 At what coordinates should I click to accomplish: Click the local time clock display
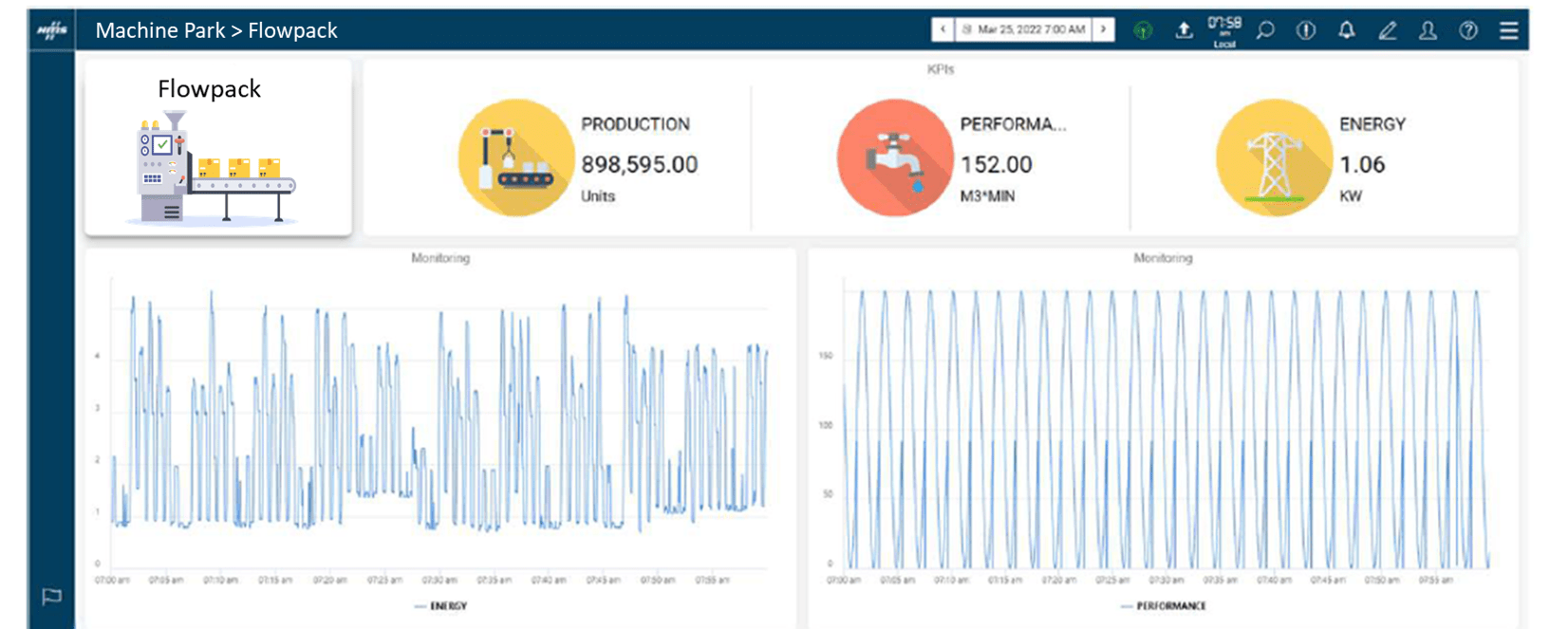point(1223,30)
